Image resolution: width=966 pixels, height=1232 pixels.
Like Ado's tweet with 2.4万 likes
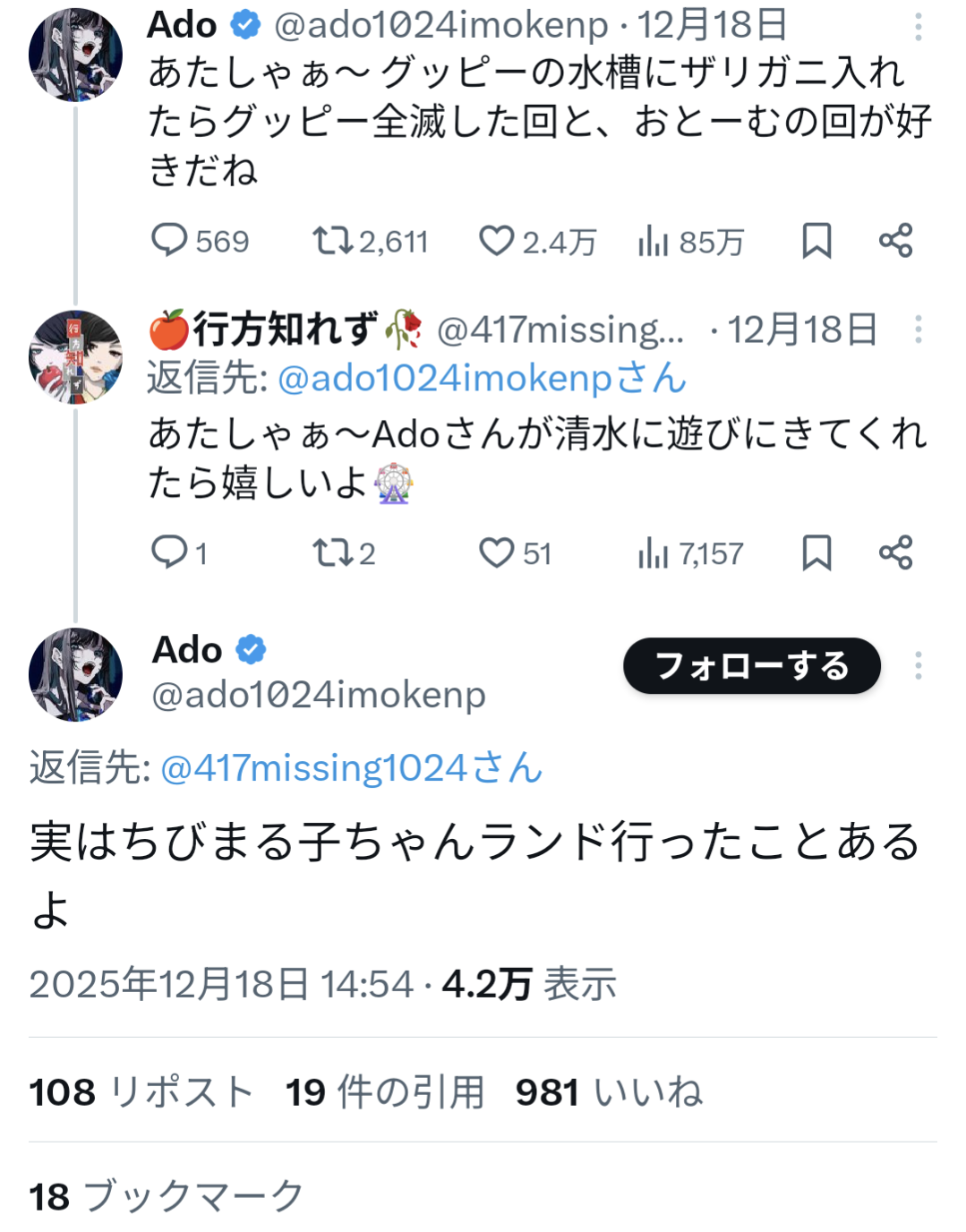click(x=496, y=240)
